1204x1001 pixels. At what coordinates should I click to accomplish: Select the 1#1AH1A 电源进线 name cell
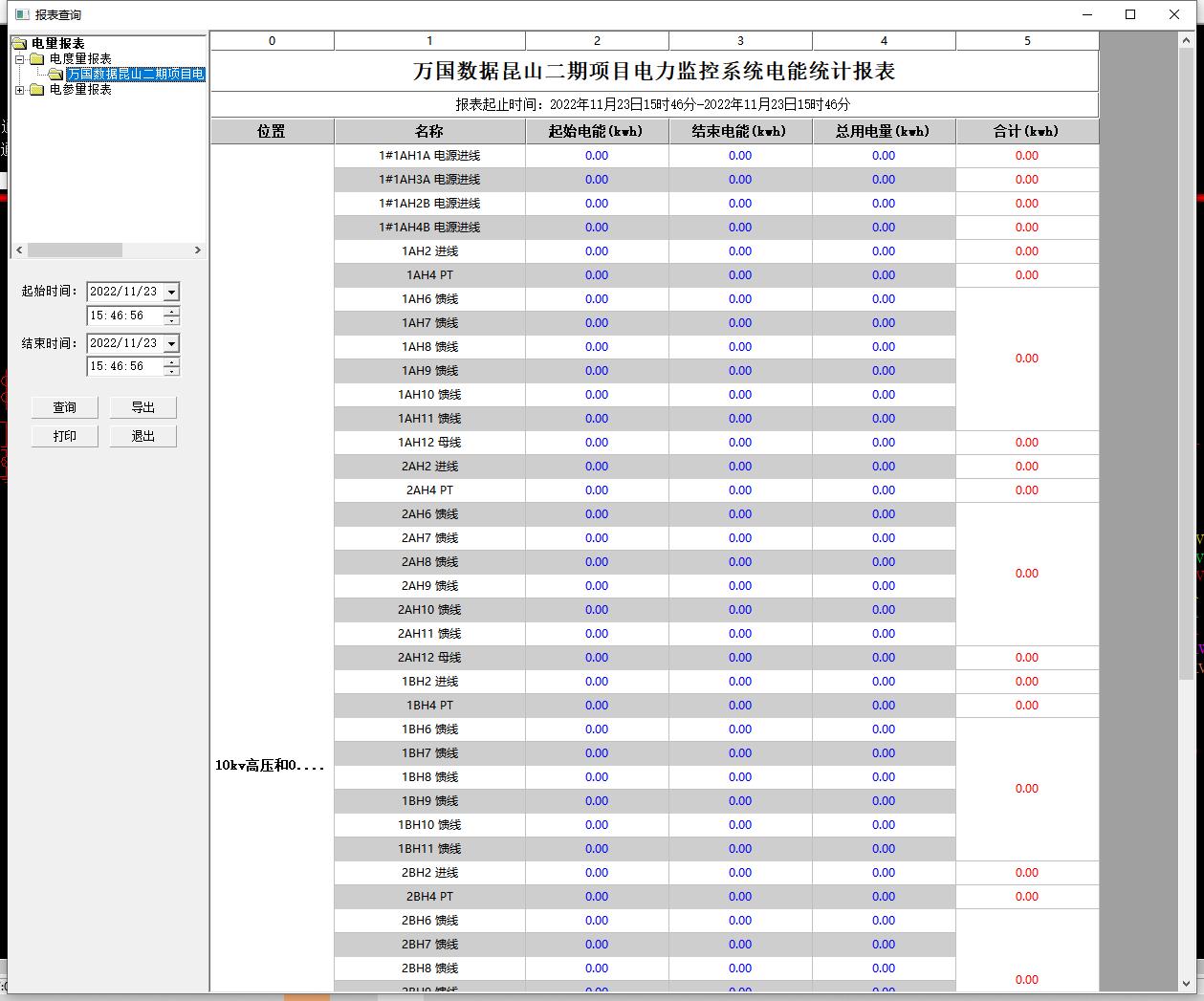[x=429, y=156]
